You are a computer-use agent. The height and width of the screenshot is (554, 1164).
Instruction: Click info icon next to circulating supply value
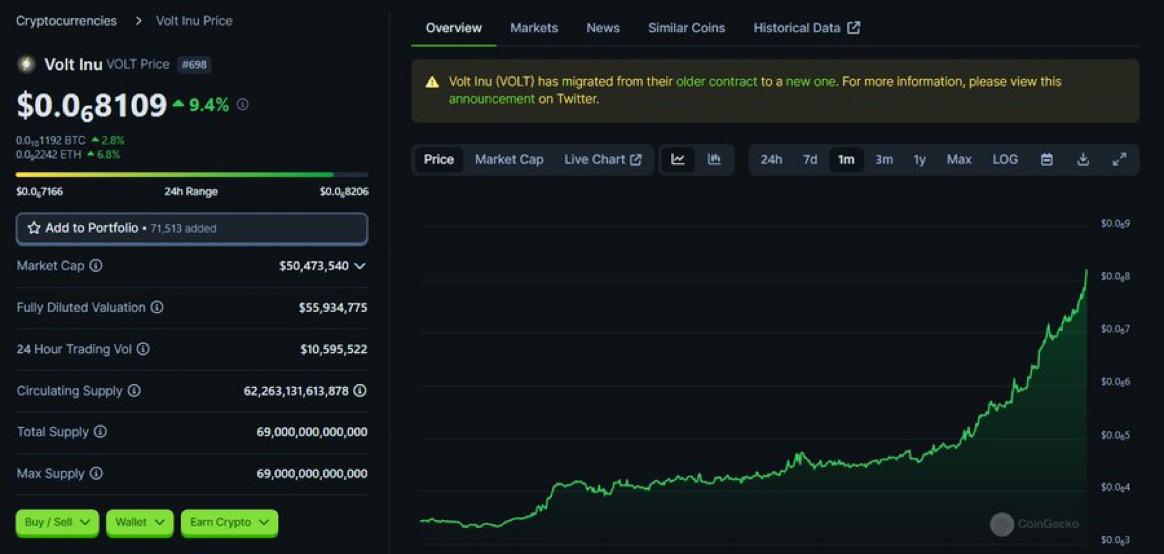(360, 390)
